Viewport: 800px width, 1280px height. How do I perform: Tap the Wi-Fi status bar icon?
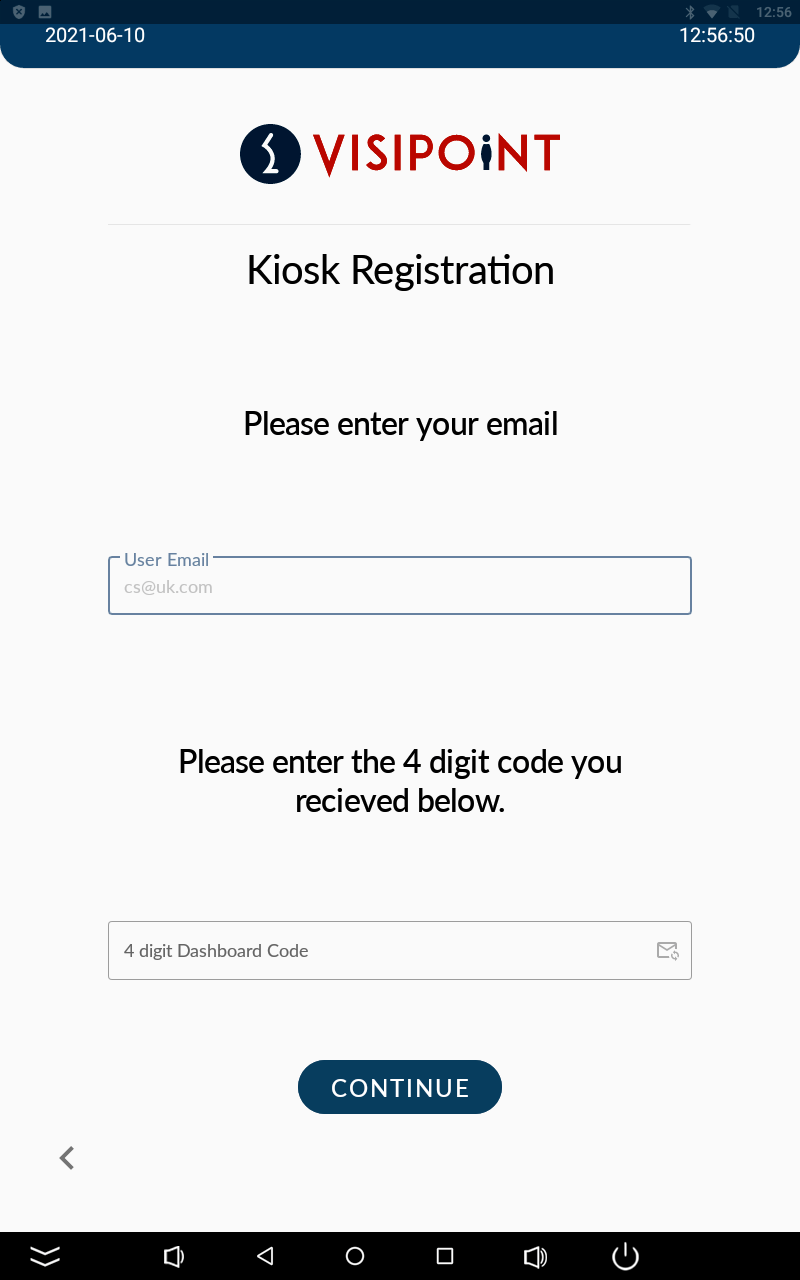click(x=712, y=12)
